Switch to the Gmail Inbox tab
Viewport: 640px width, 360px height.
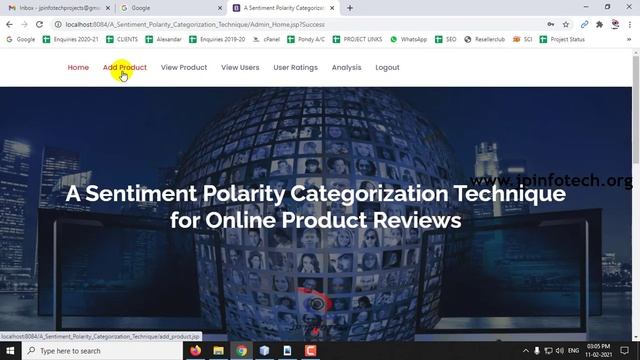coord(59,8)
